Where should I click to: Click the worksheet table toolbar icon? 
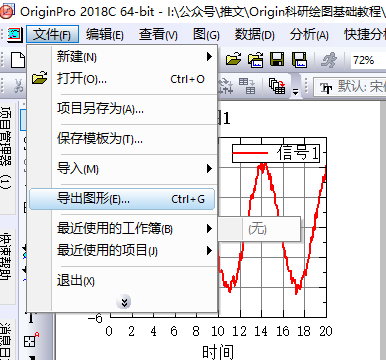coord(247,86)
